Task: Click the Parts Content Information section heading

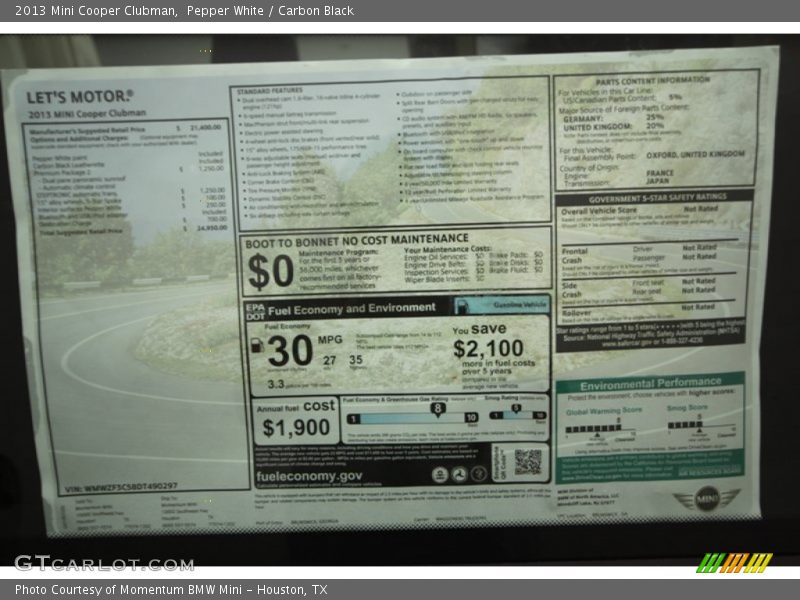Action: point(653,80)
